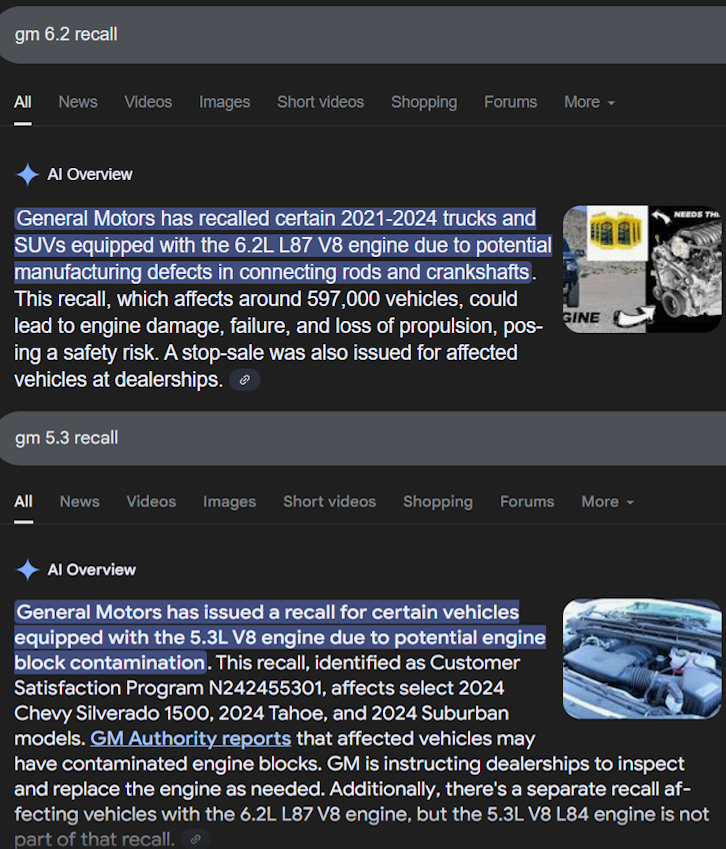Open Forums tab in gm 6.2 results
This screenshot has width=726, height=849.
click(511, 102)
